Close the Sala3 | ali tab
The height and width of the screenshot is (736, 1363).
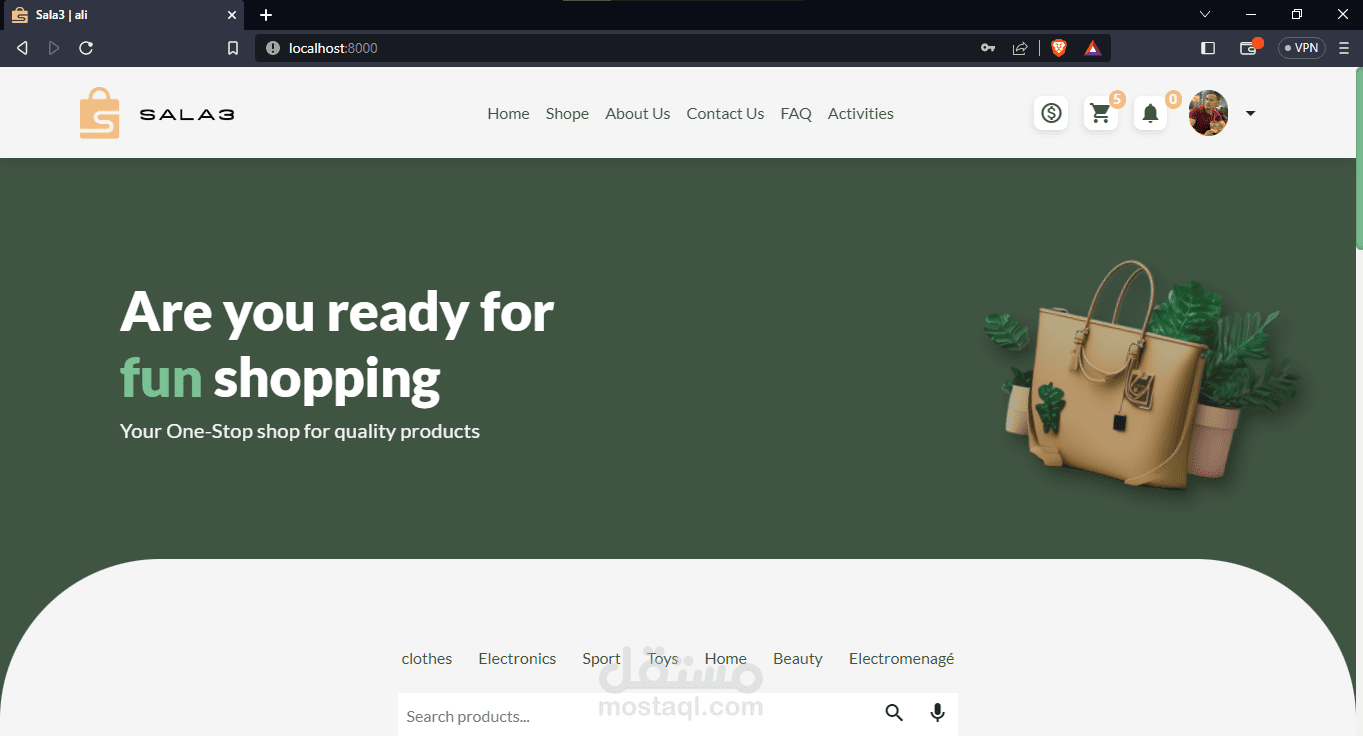tap(232, 15)
